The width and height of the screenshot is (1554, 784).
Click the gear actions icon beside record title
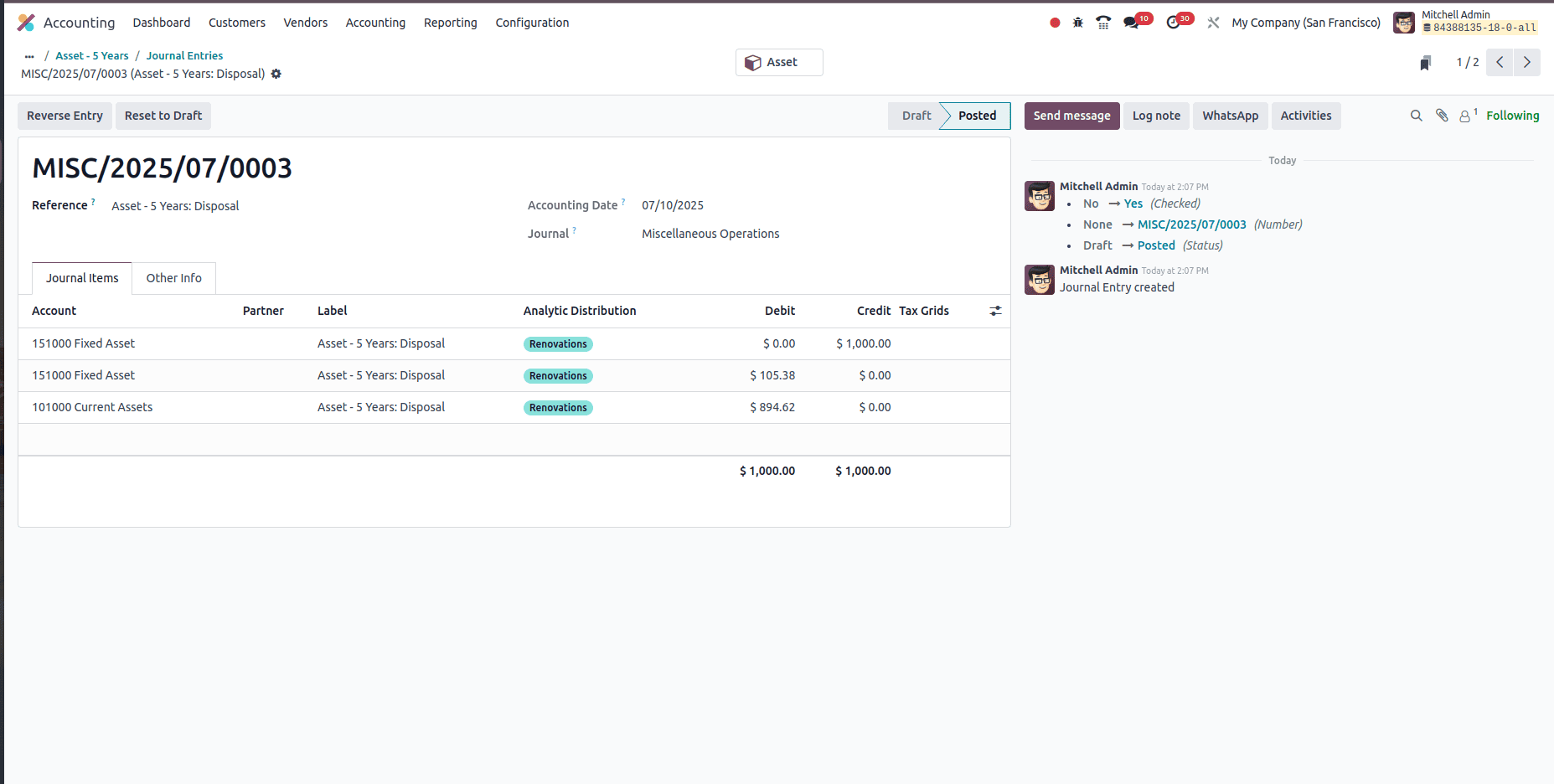276,74
